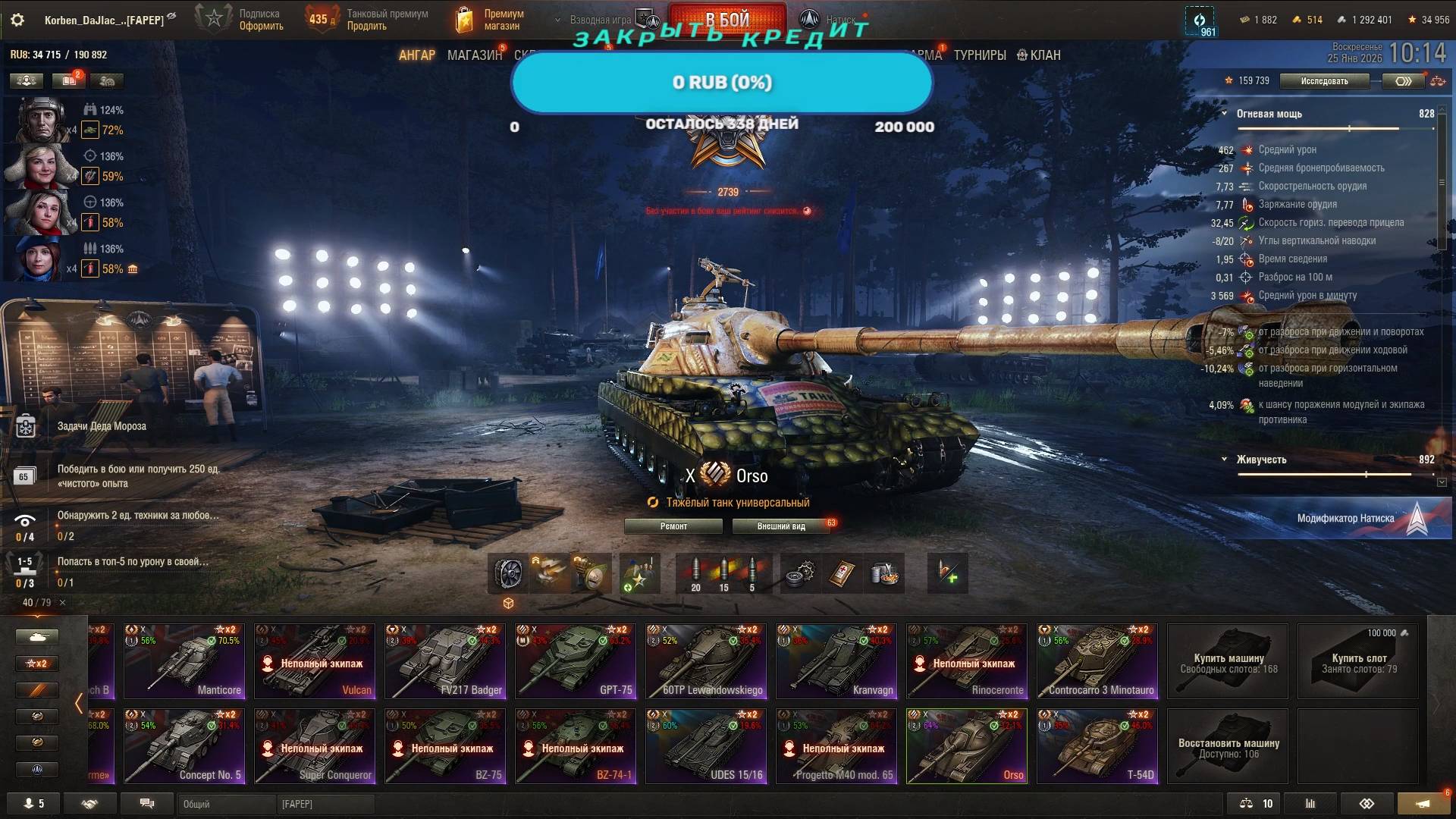Open the equipment slot with the fan (ventilation) icon
The height and width of the screenshot is (819, 1456).
[508, 573]
